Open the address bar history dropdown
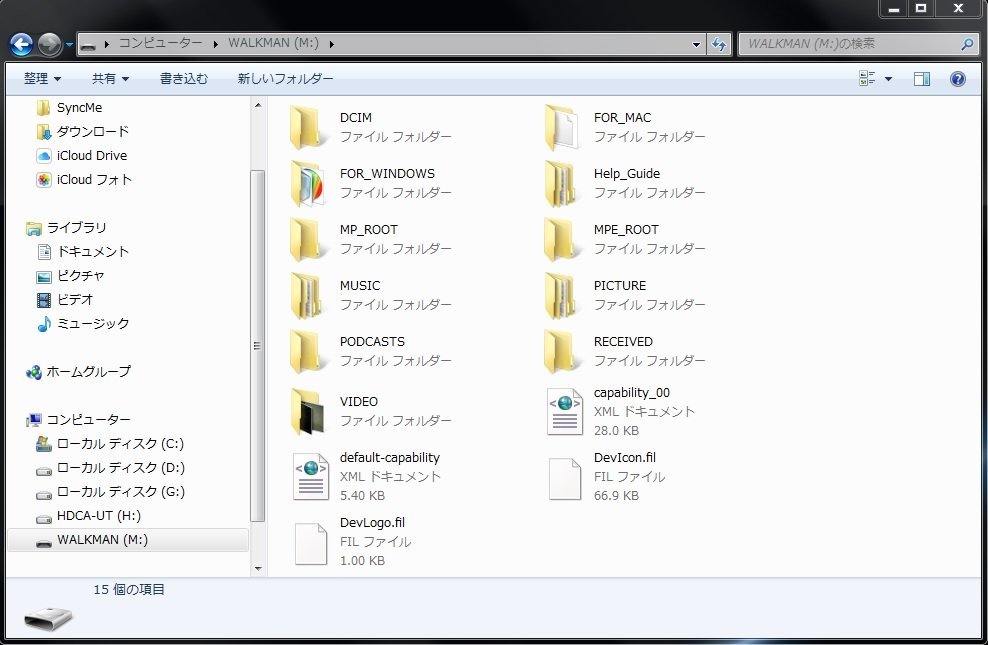 tap(697, 45)
